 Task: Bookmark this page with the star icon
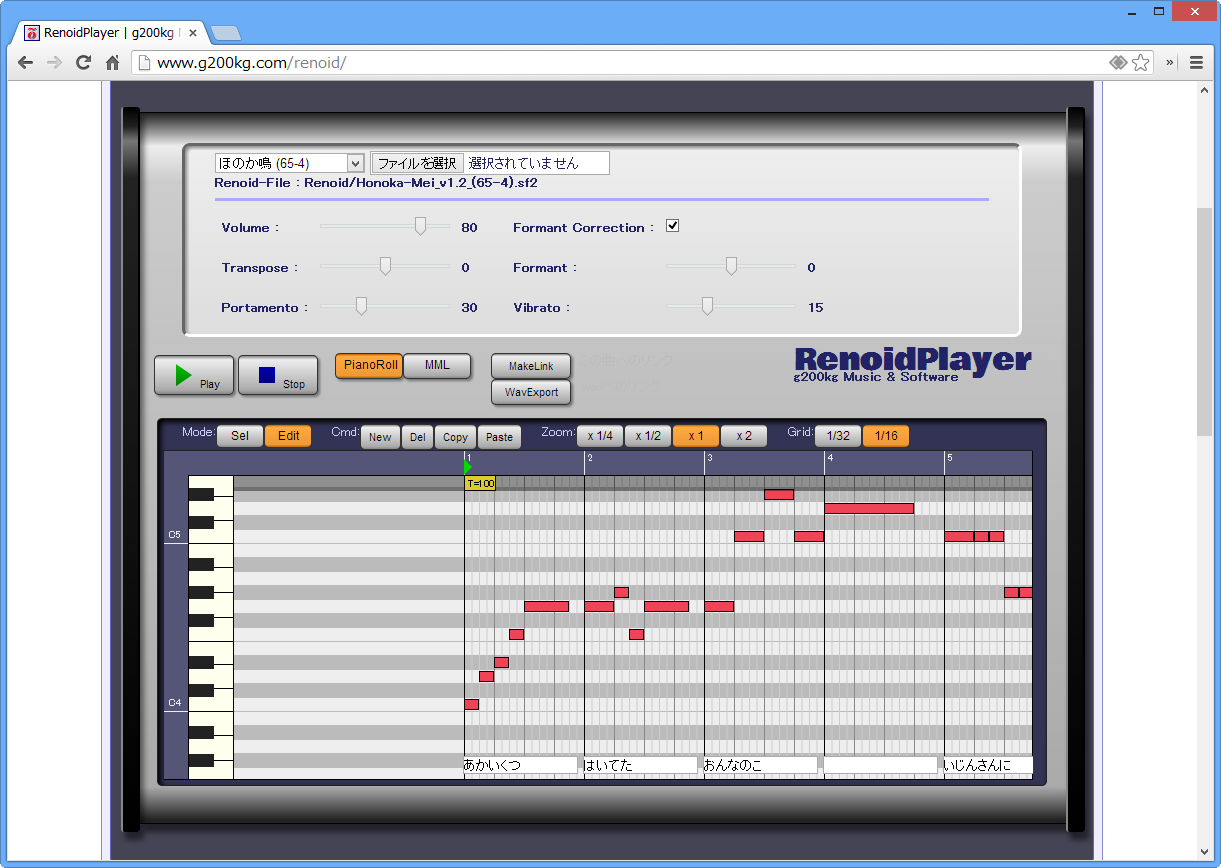[1141, 62]
